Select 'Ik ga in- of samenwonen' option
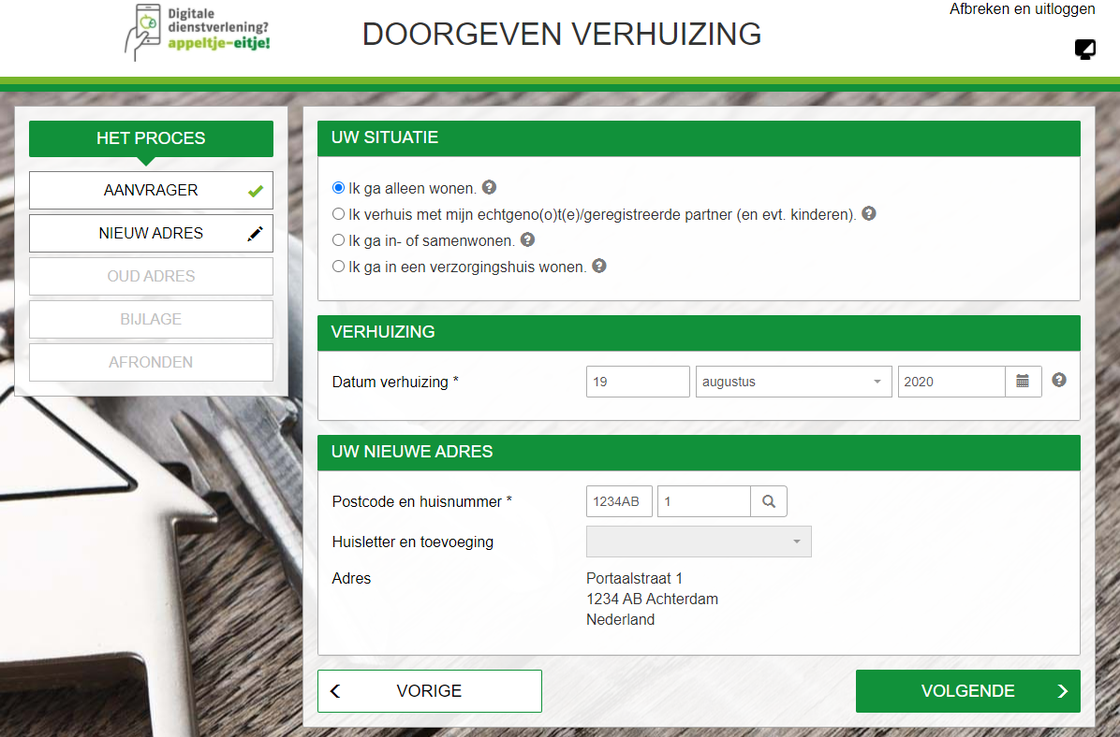 [339, 241]
